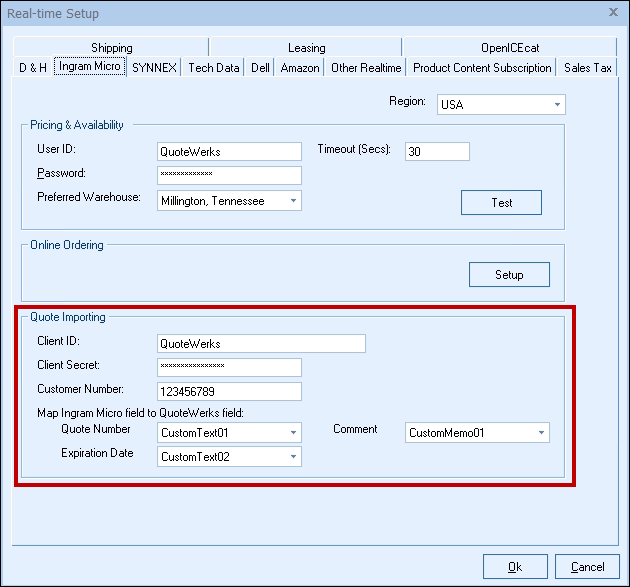Viewport: 630px width, 587px height.
Task: Focus the Password field
Action: click(x=229, y=175)
